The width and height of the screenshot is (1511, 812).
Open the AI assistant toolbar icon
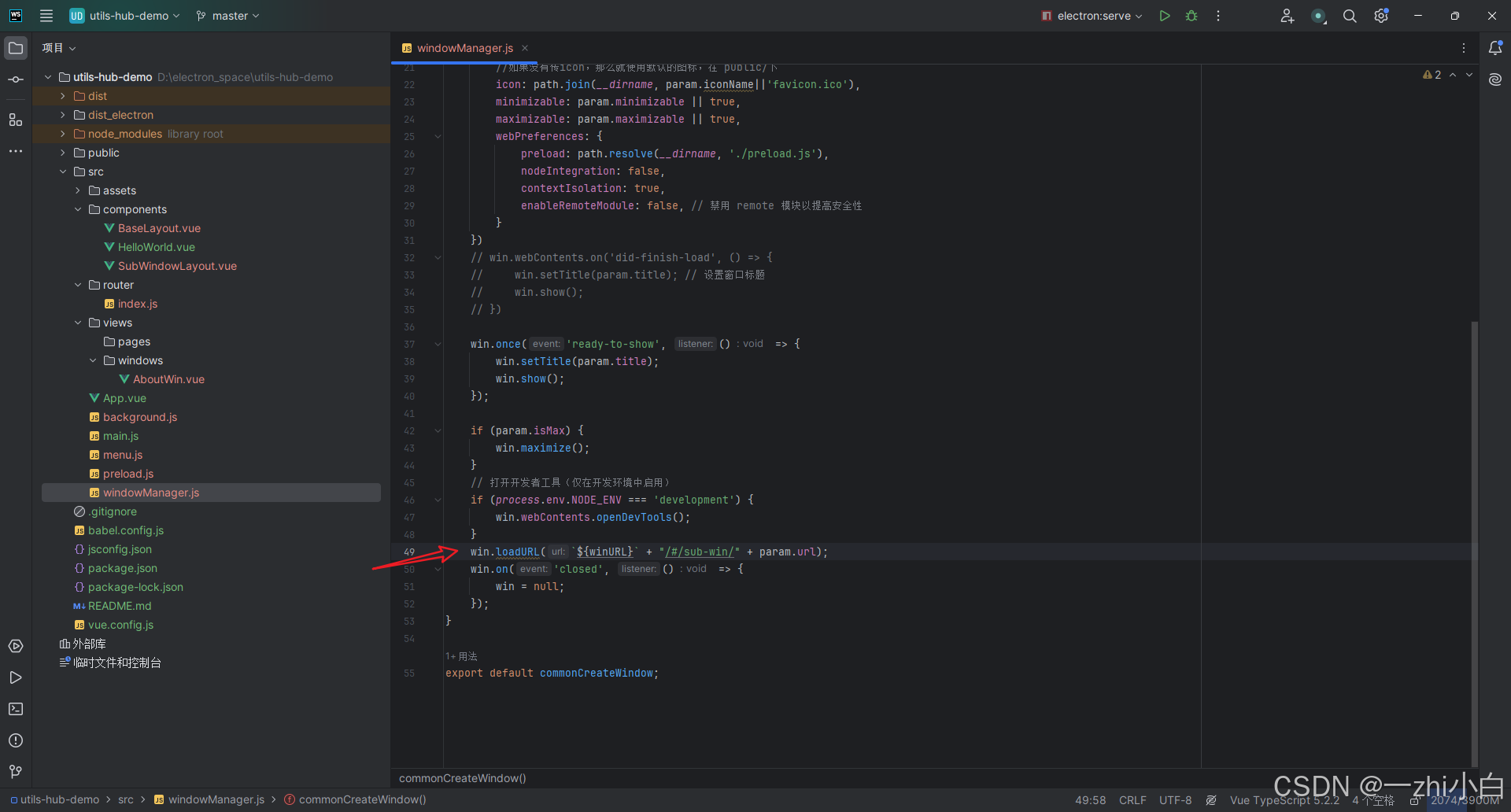coord(1319,16)
